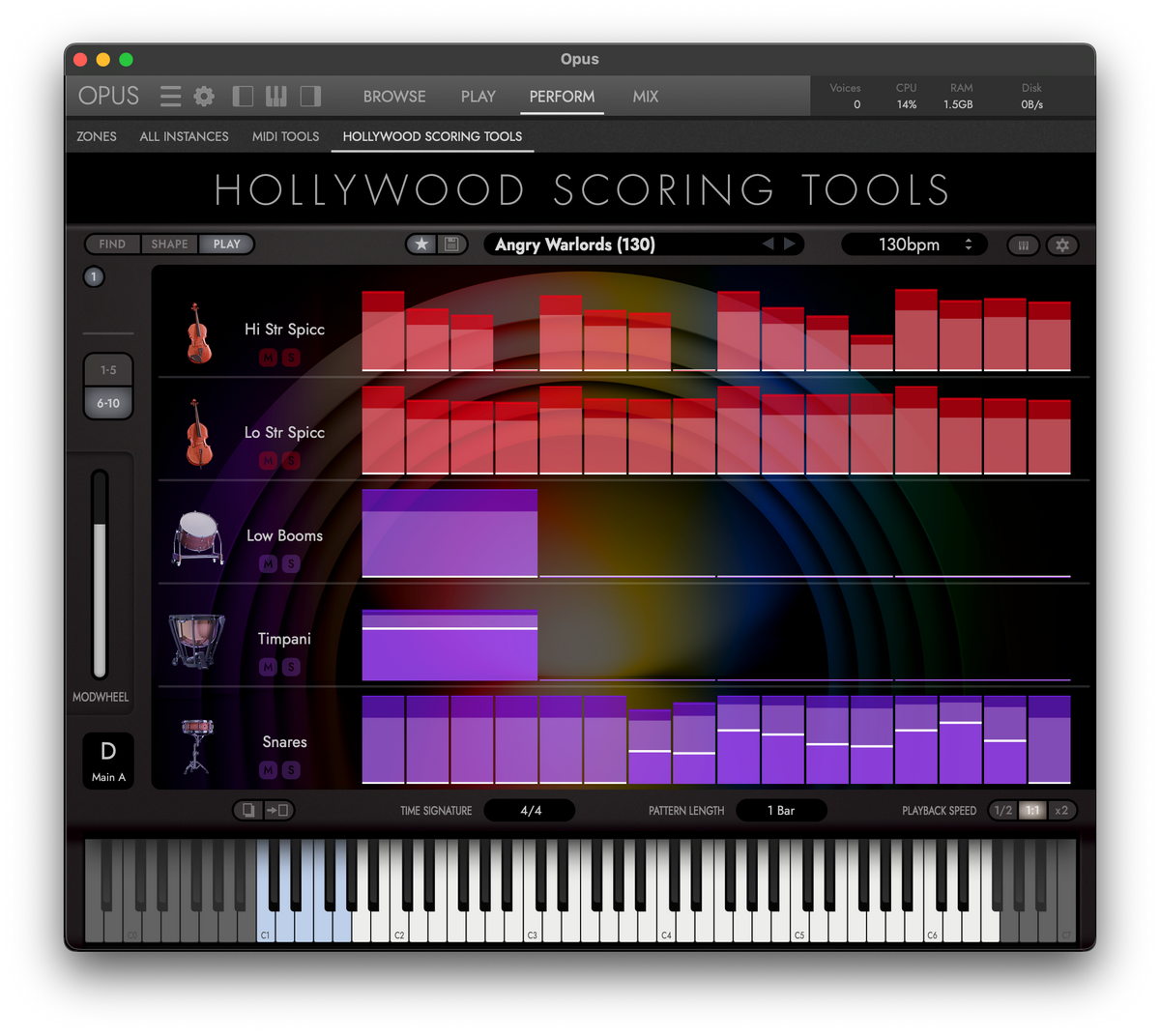The height and width of the screenshot is (1036, 1160).
Task: Save preset with the floppy disk icon
Action: 451,245
